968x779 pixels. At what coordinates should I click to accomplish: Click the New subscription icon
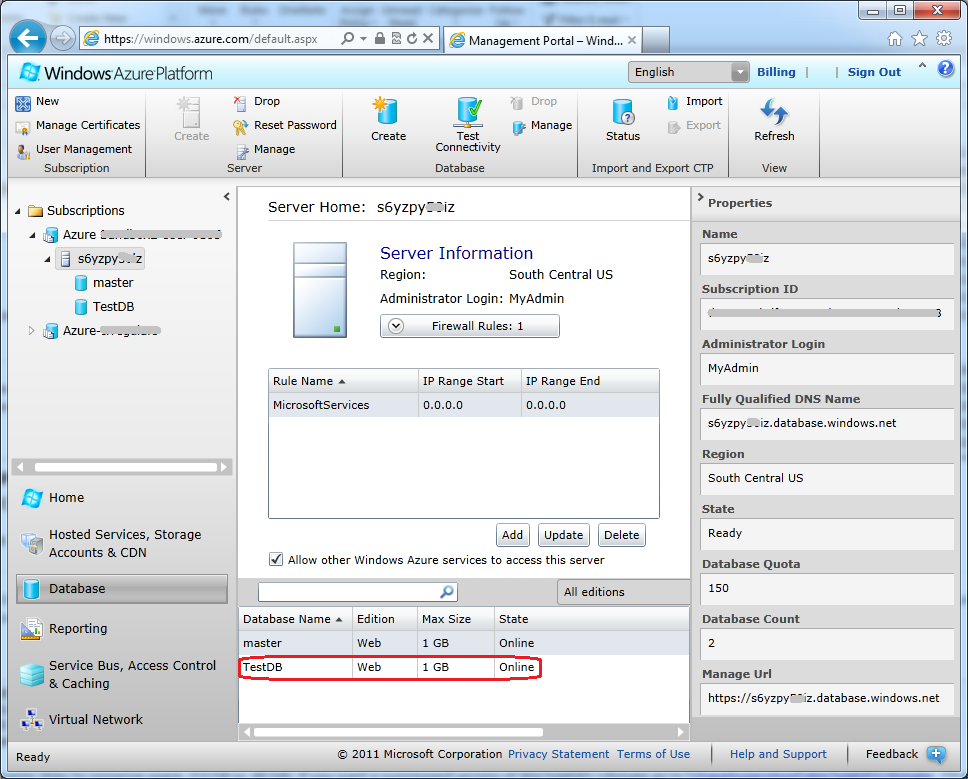[23, 102]
